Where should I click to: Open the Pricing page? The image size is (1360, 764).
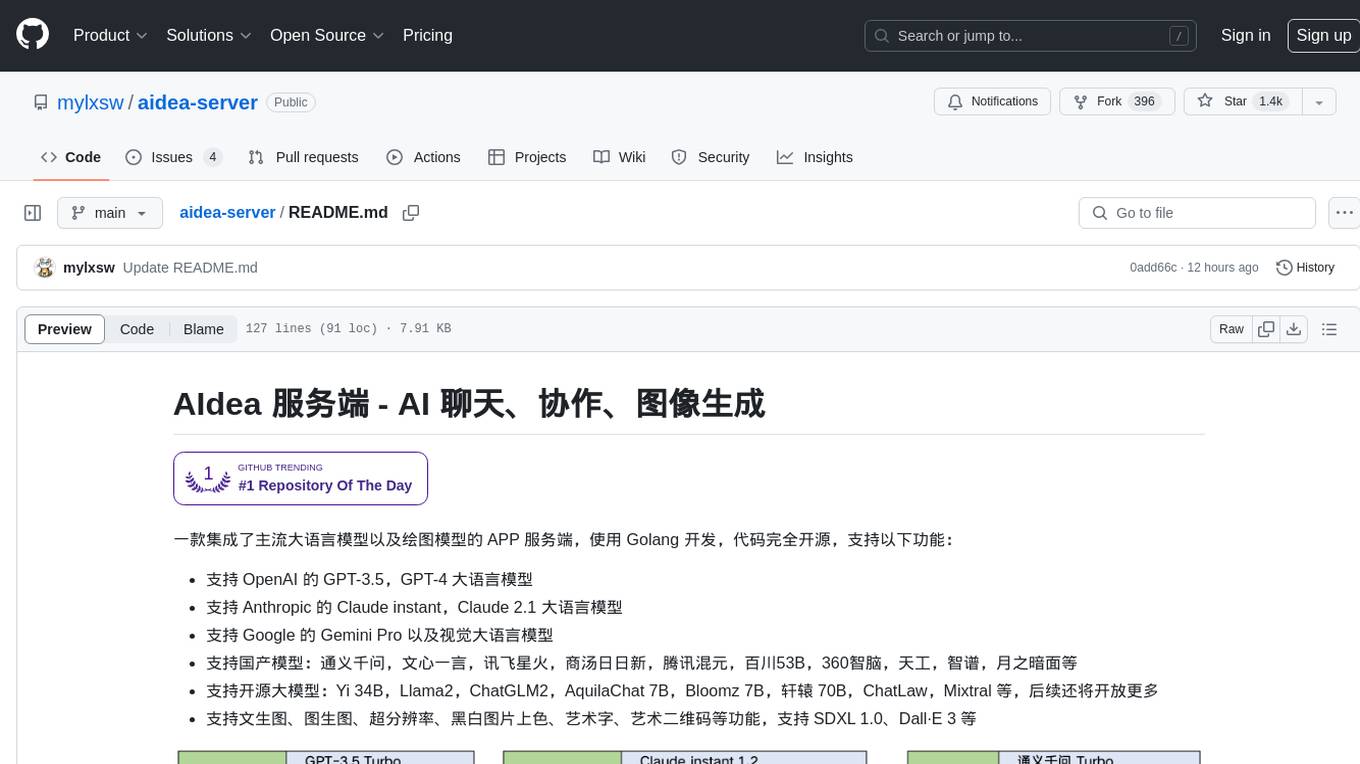[x=427, y=35]
